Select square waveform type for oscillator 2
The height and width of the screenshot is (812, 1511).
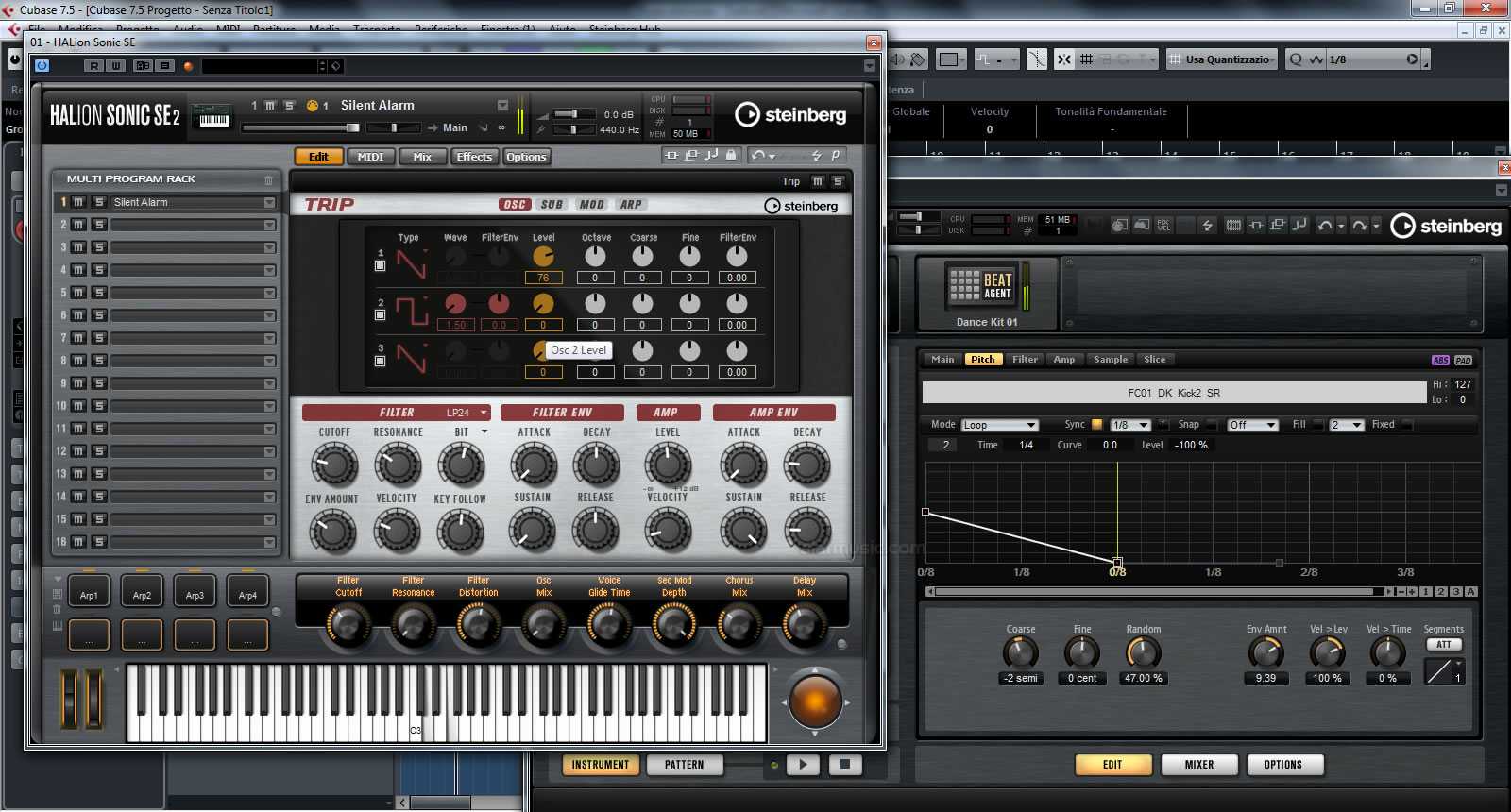coord(411,311)
